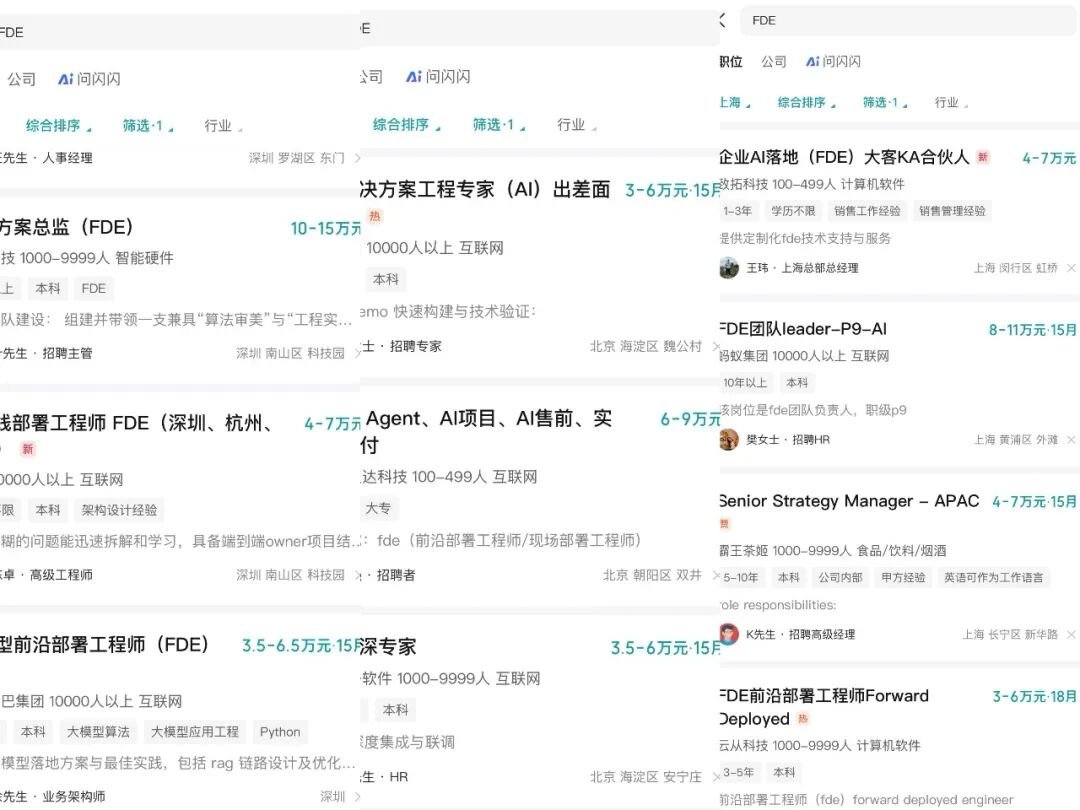Click the 学历不限 tag
The image size is (1080, 810).
(793, 211)
